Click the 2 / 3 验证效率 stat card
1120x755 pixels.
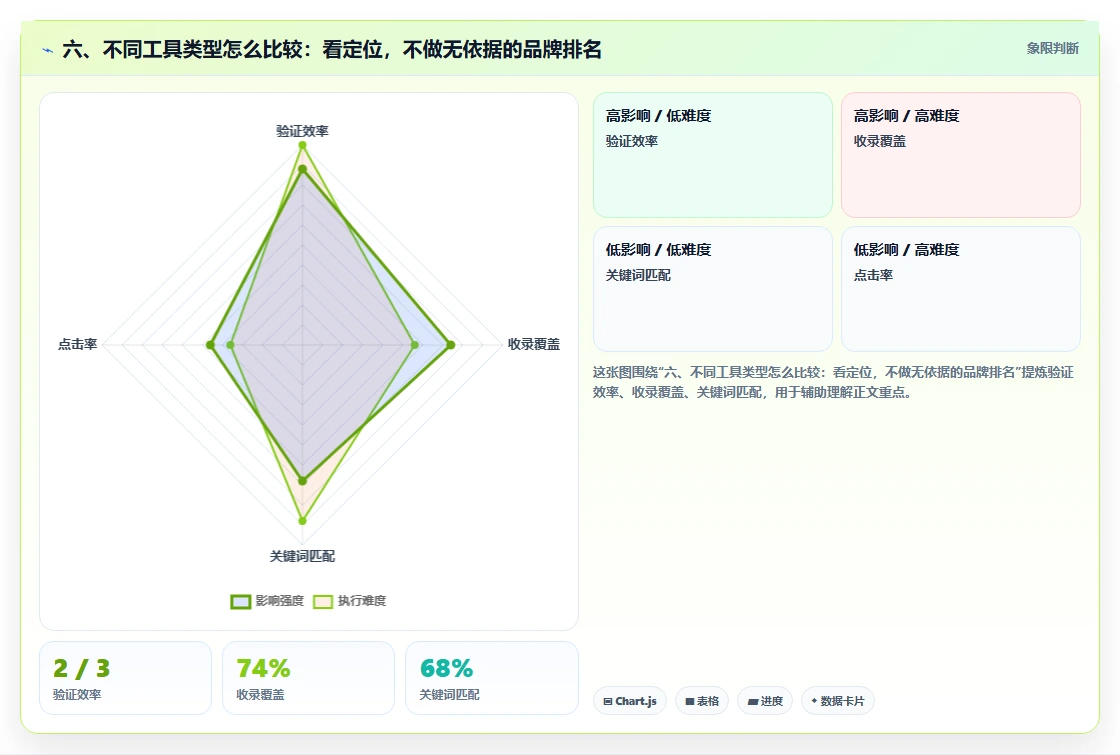[x=126, y=678]
